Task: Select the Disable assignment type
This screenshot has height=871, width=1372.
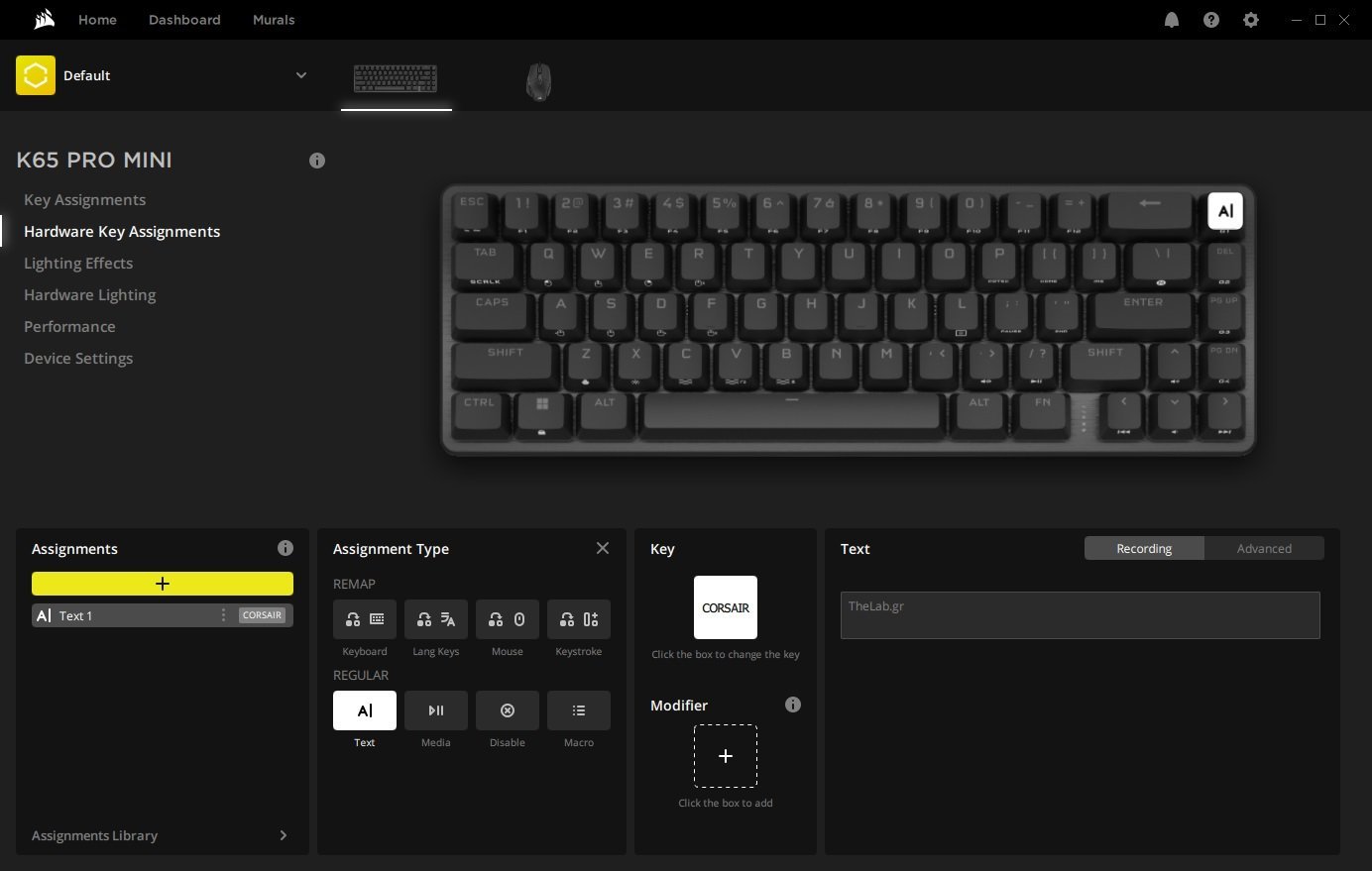Action: [x=508, y=710]
